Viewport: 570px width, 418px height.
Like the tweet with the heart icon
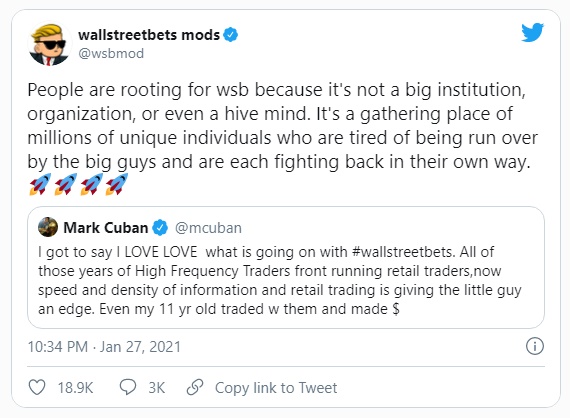37,387
